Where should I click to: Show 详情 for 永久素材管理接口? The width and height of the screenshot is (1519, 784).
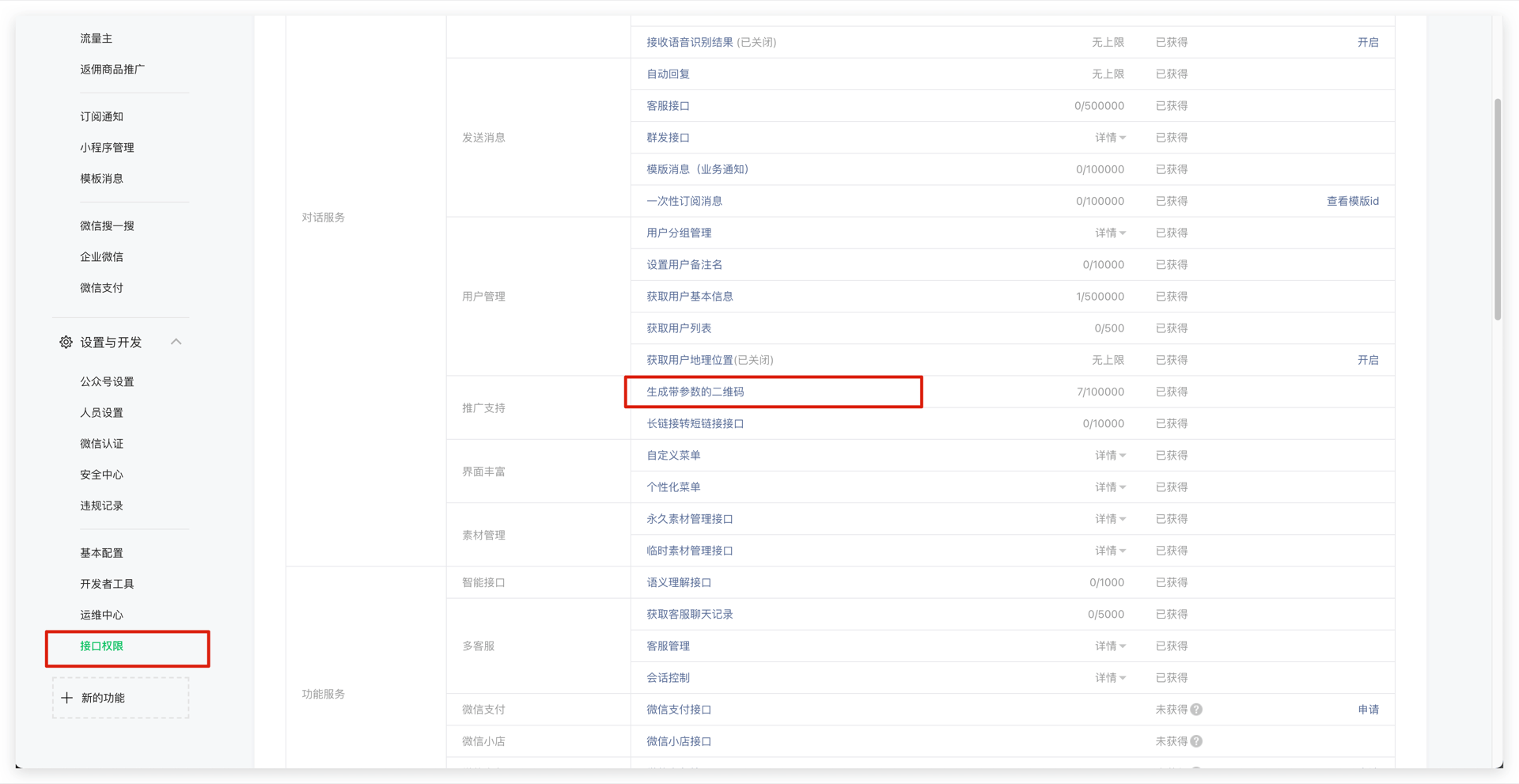[x=1110, y=519]
